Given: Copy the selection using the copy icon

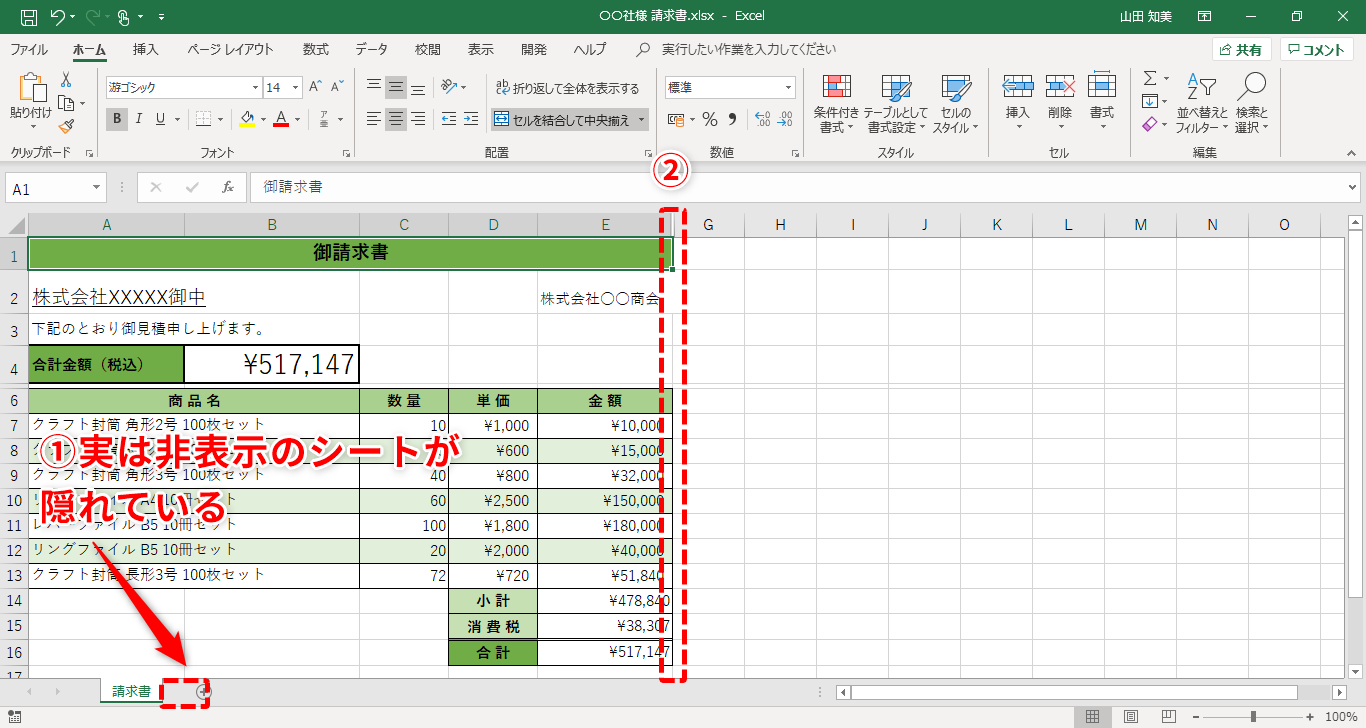Looking at the screenshot, I should (66, 103).
